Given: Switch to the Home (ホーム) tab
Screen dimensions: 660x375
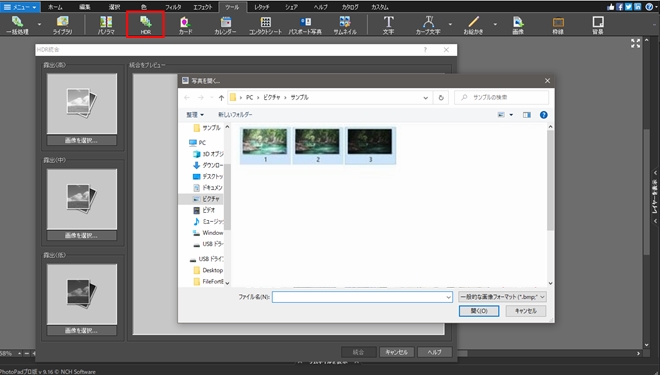Looking at the screenshot, I should [x=55, y=7].
